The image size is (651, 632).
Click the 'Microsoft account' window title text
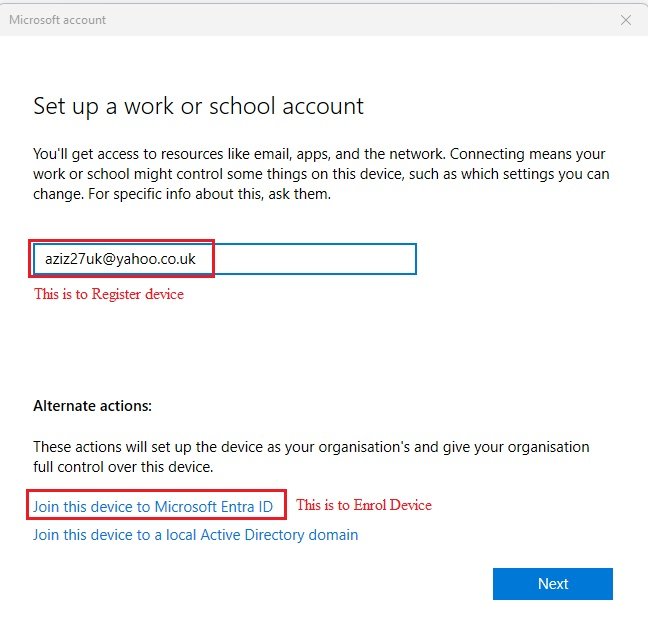pos(57,20)
